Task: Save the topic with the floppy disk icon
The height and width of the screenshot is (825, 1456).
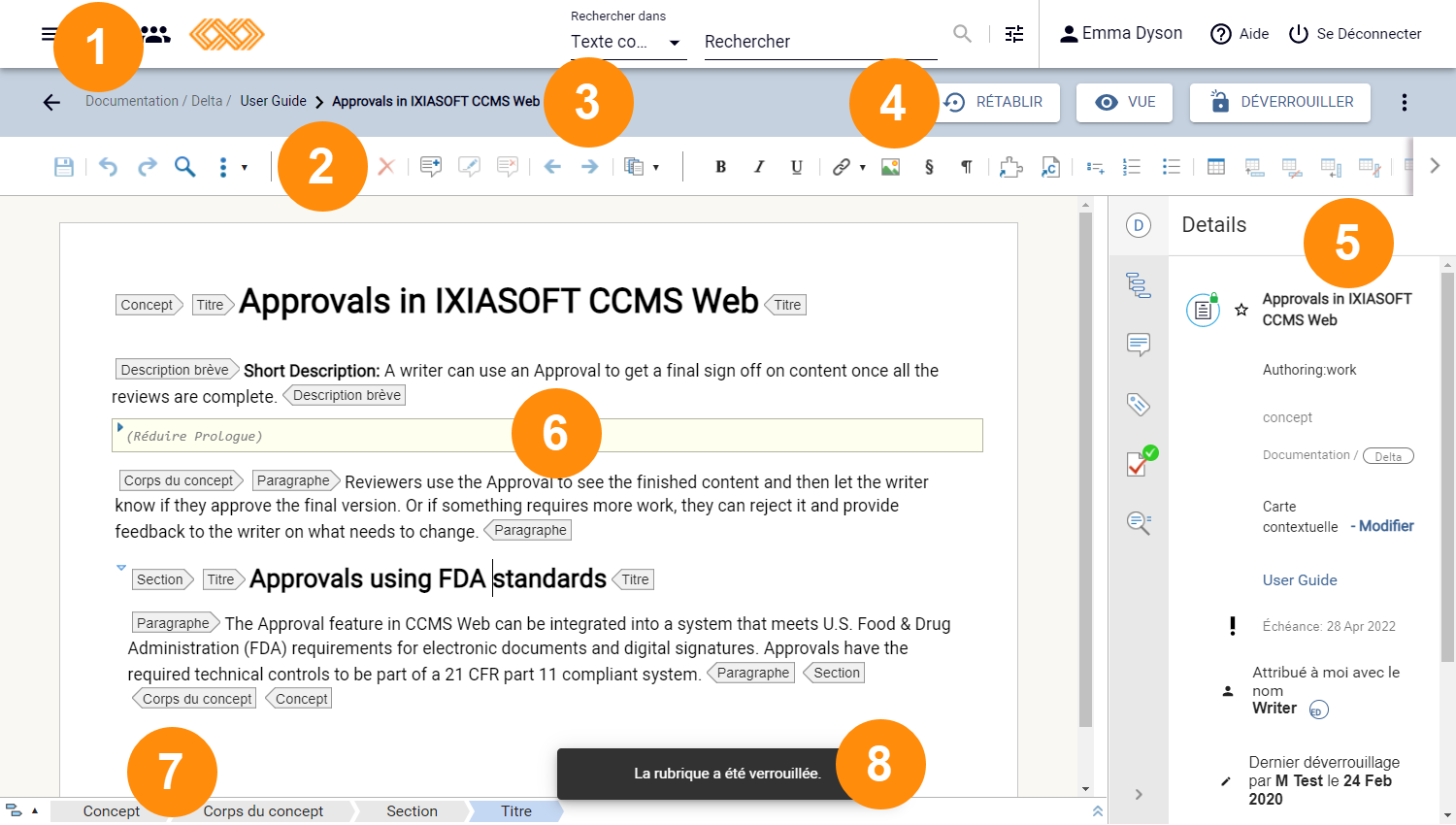Action: (x=64, y=167)
